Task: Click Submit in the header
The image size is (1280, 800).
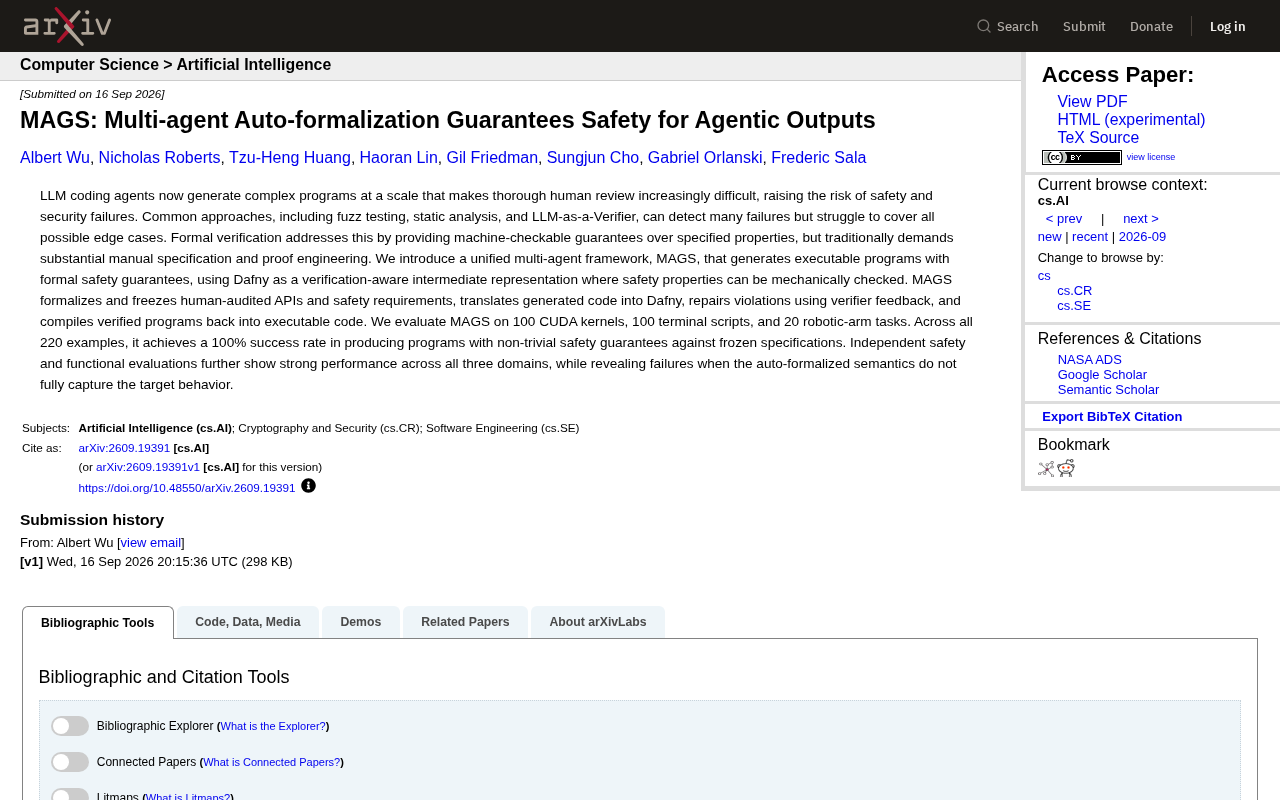Action: [x=1084, y=26]
